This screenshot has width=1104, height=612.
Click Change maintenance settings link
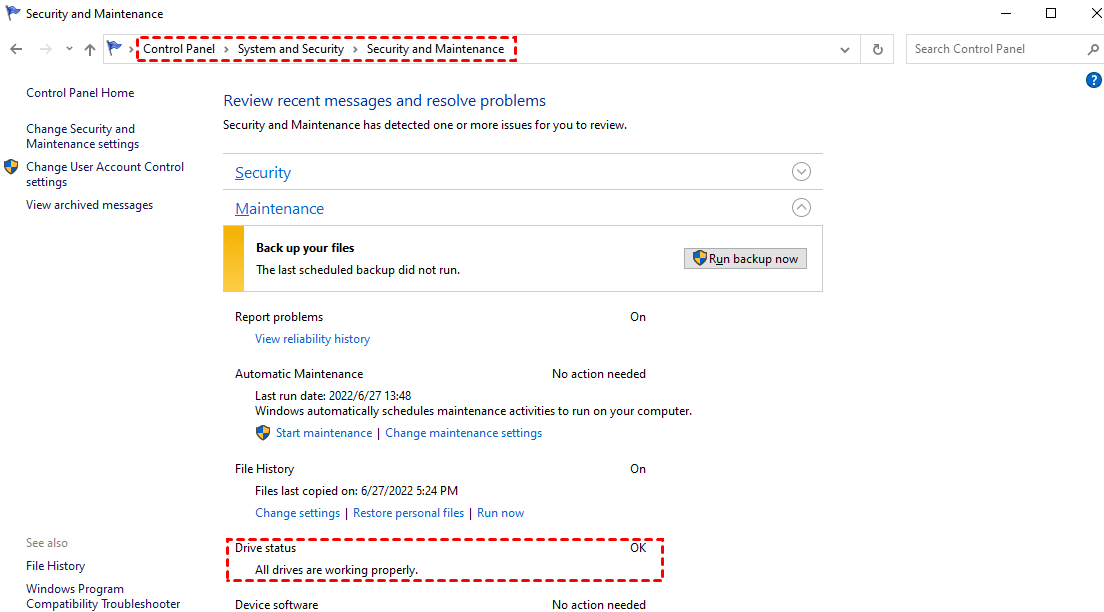click(x=463, y=433)
